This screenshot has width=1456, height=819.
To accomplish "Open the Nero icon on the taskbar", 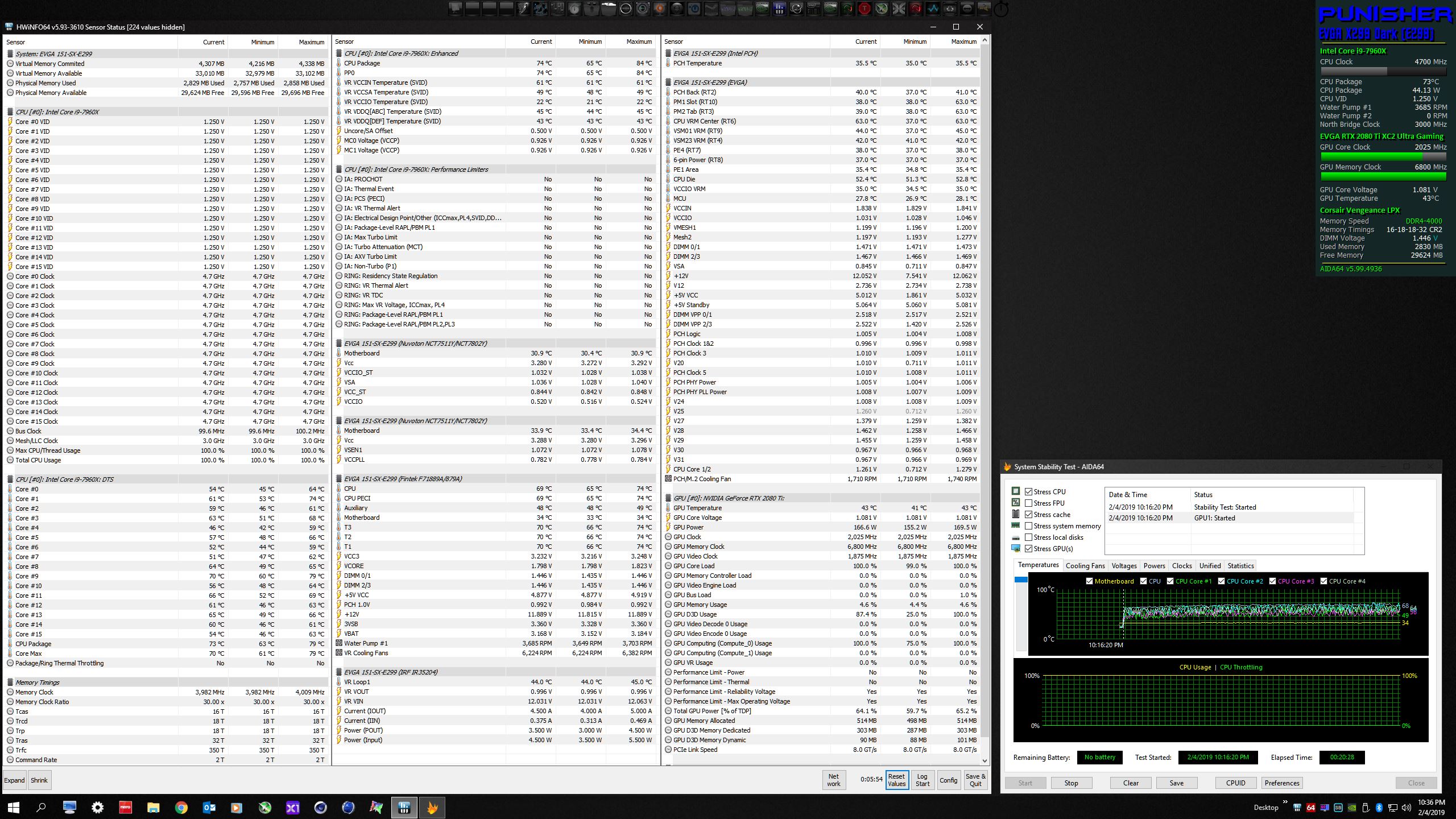I will click(x=125, y=807).
